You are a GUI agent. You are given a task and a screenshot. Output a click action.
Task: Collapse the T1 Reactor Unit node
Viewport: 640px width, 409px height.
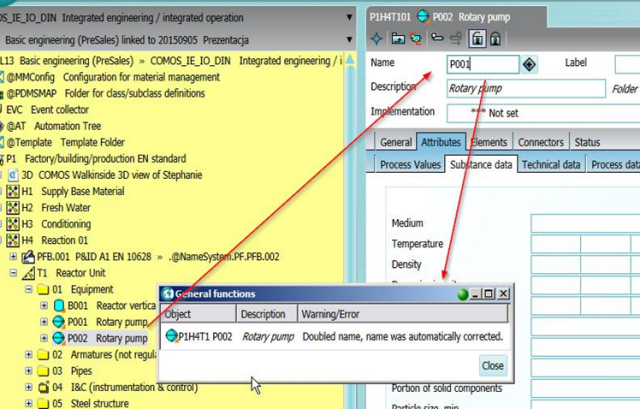click(x=13, y=273)
